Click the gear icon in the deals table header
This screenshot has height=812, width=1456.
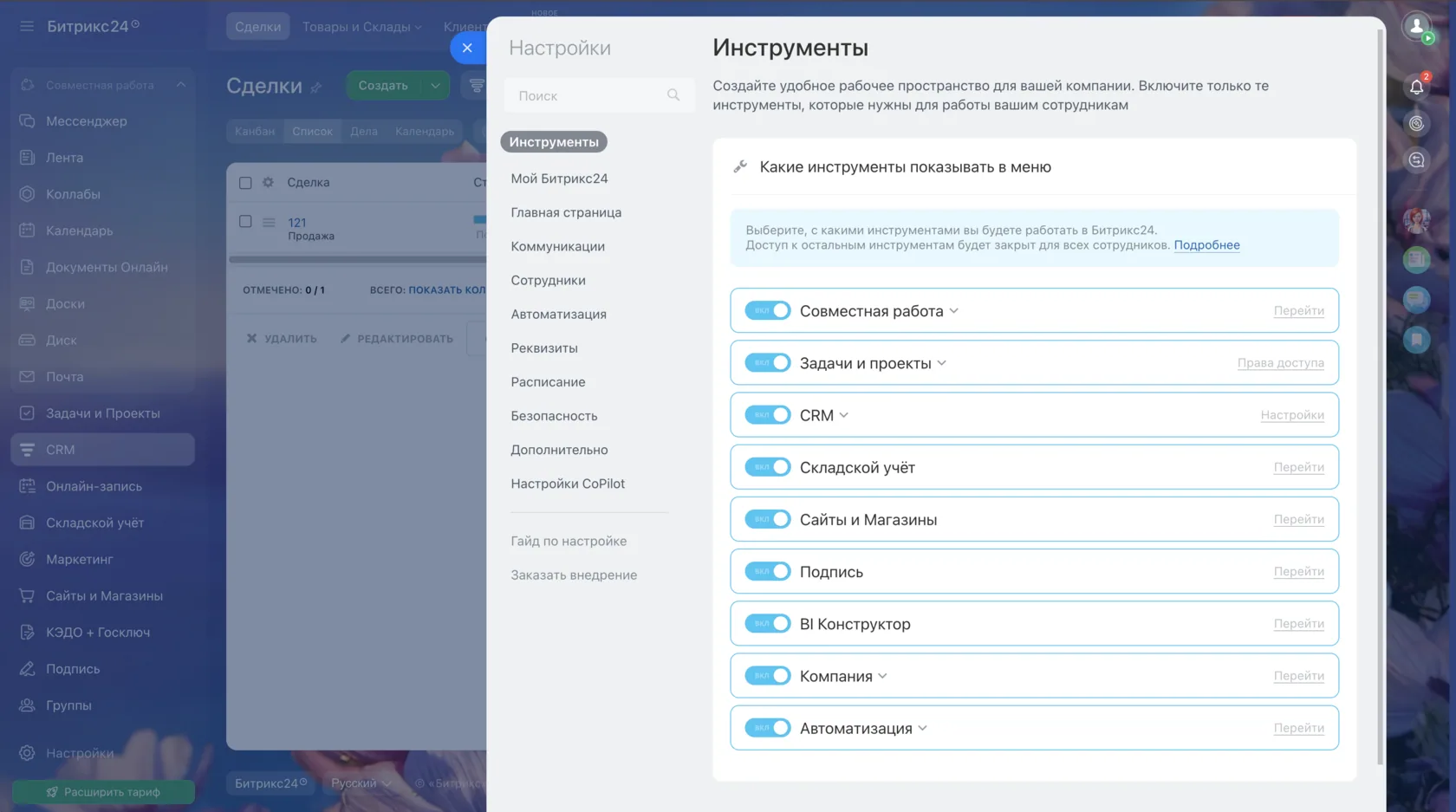point(268,182)
